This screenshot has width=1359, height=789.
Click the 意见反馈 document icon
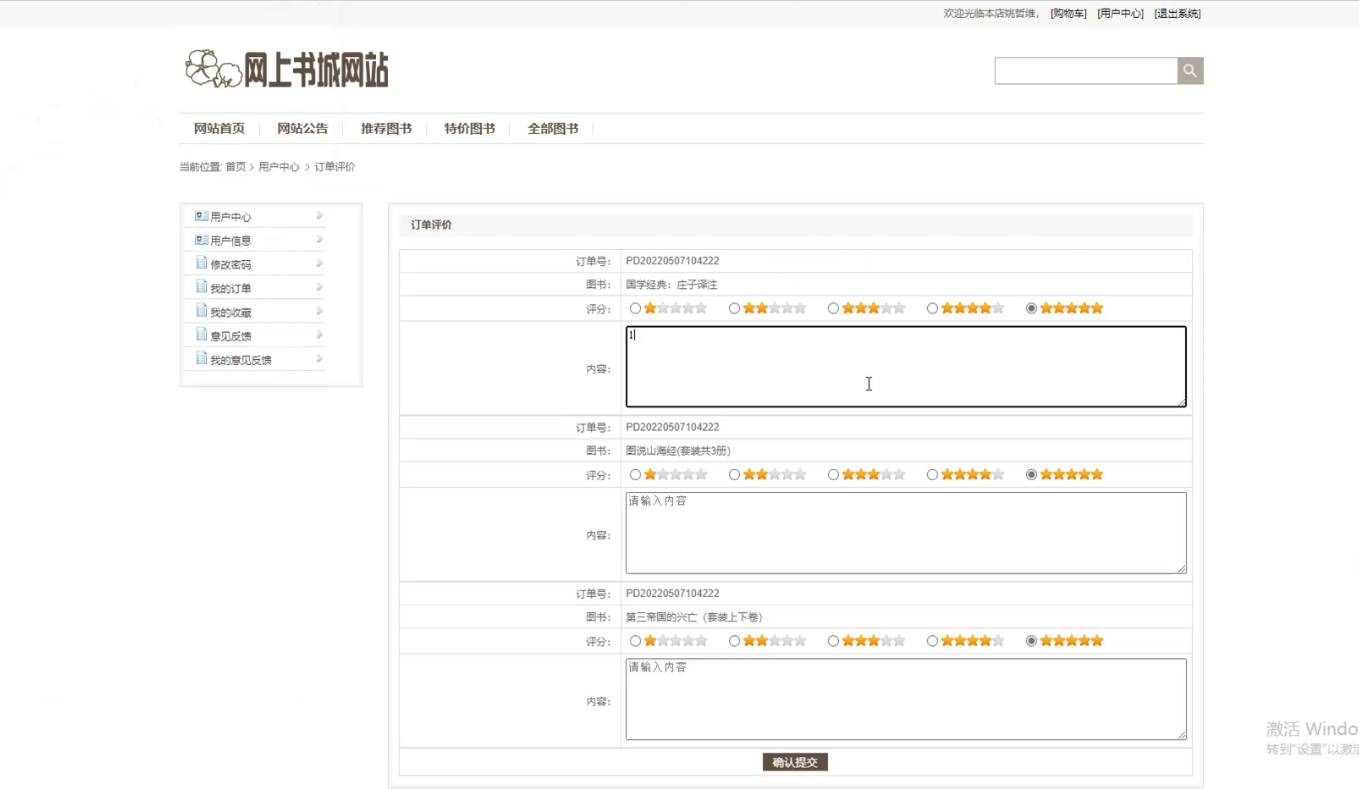point(202,336)
